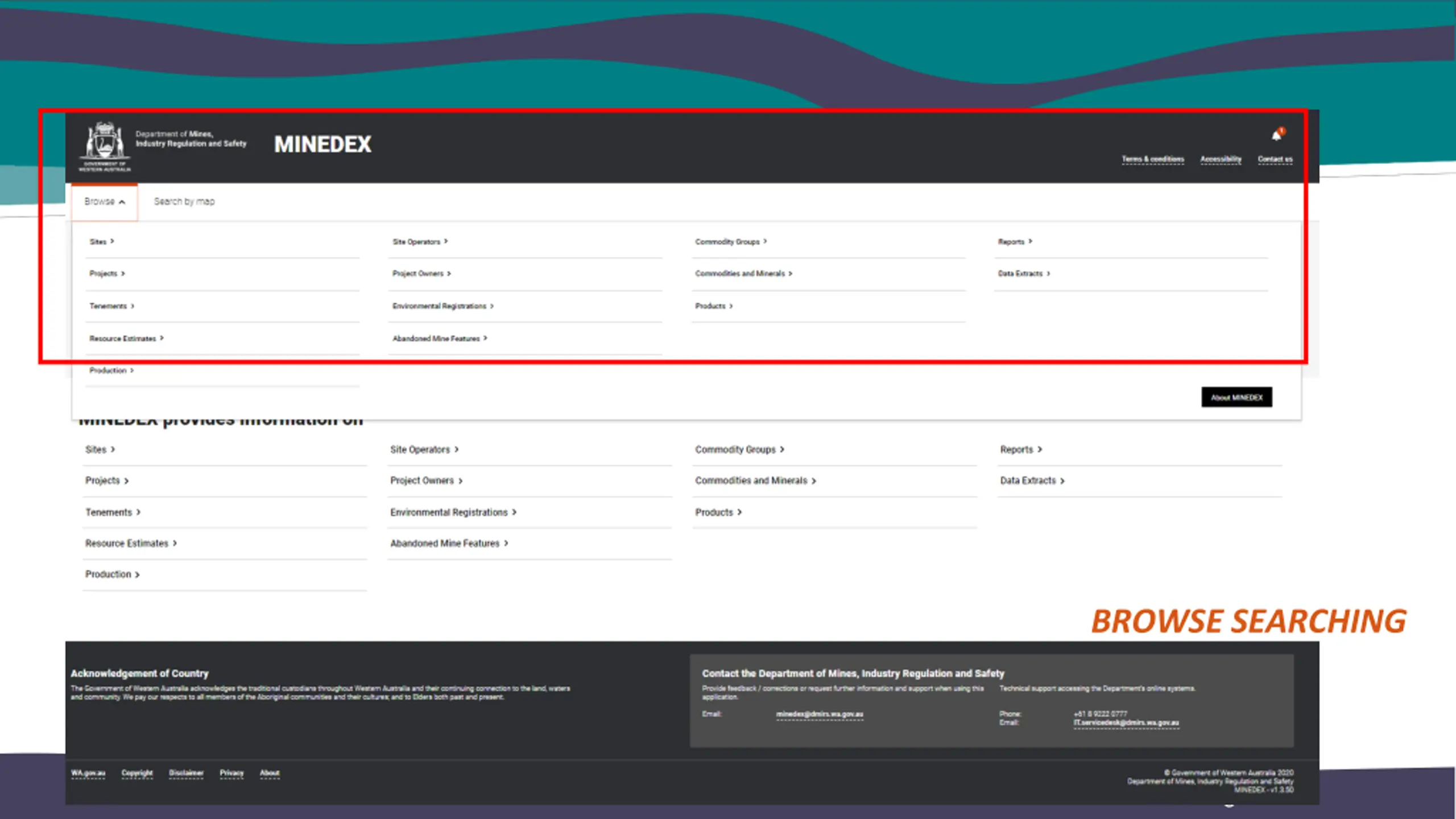1456x819 pixels.
Task: Open Reports link on main page list
Action: coord(1021,449)
